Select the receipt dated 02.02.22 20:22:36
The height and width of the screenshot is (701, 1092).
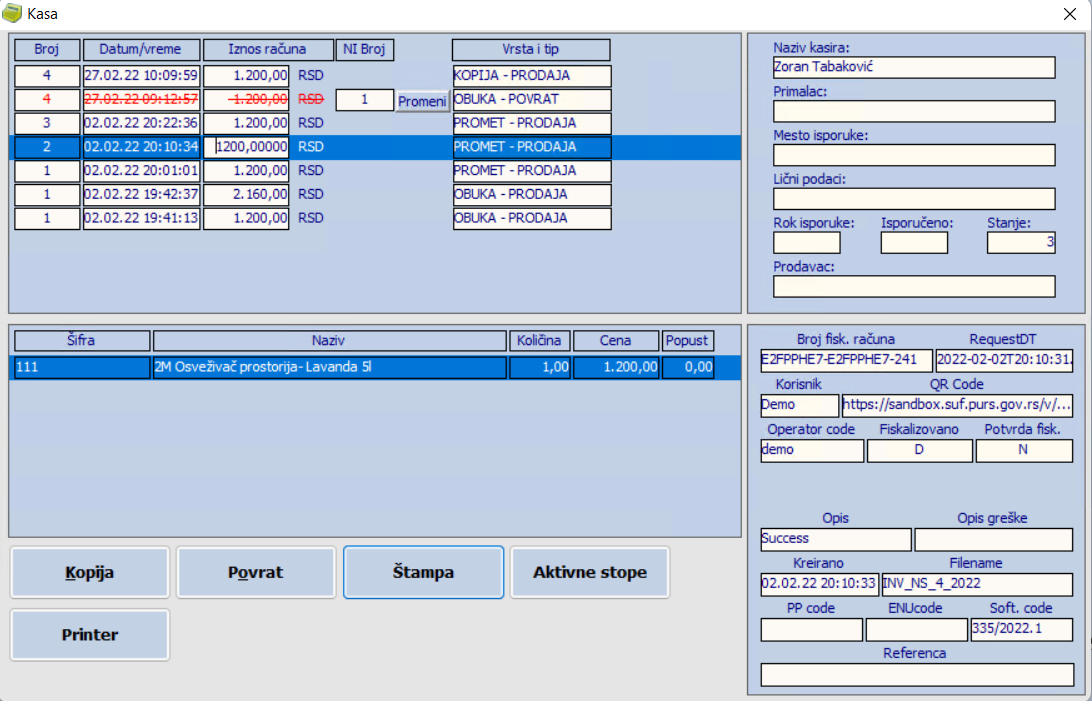[141, 123]
